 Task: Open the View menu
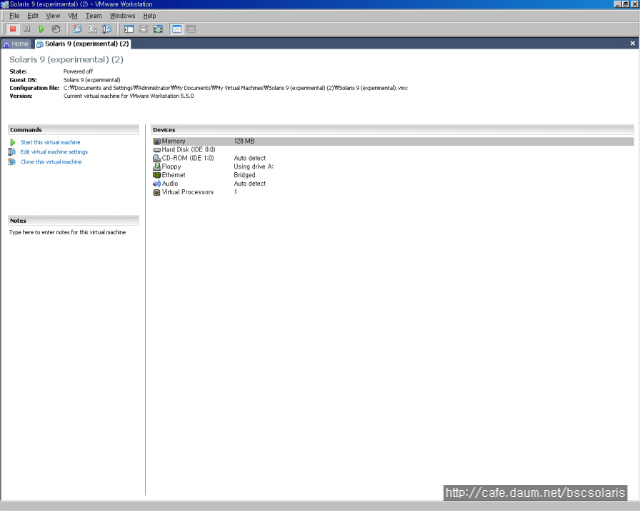click(x=53, y=16)
